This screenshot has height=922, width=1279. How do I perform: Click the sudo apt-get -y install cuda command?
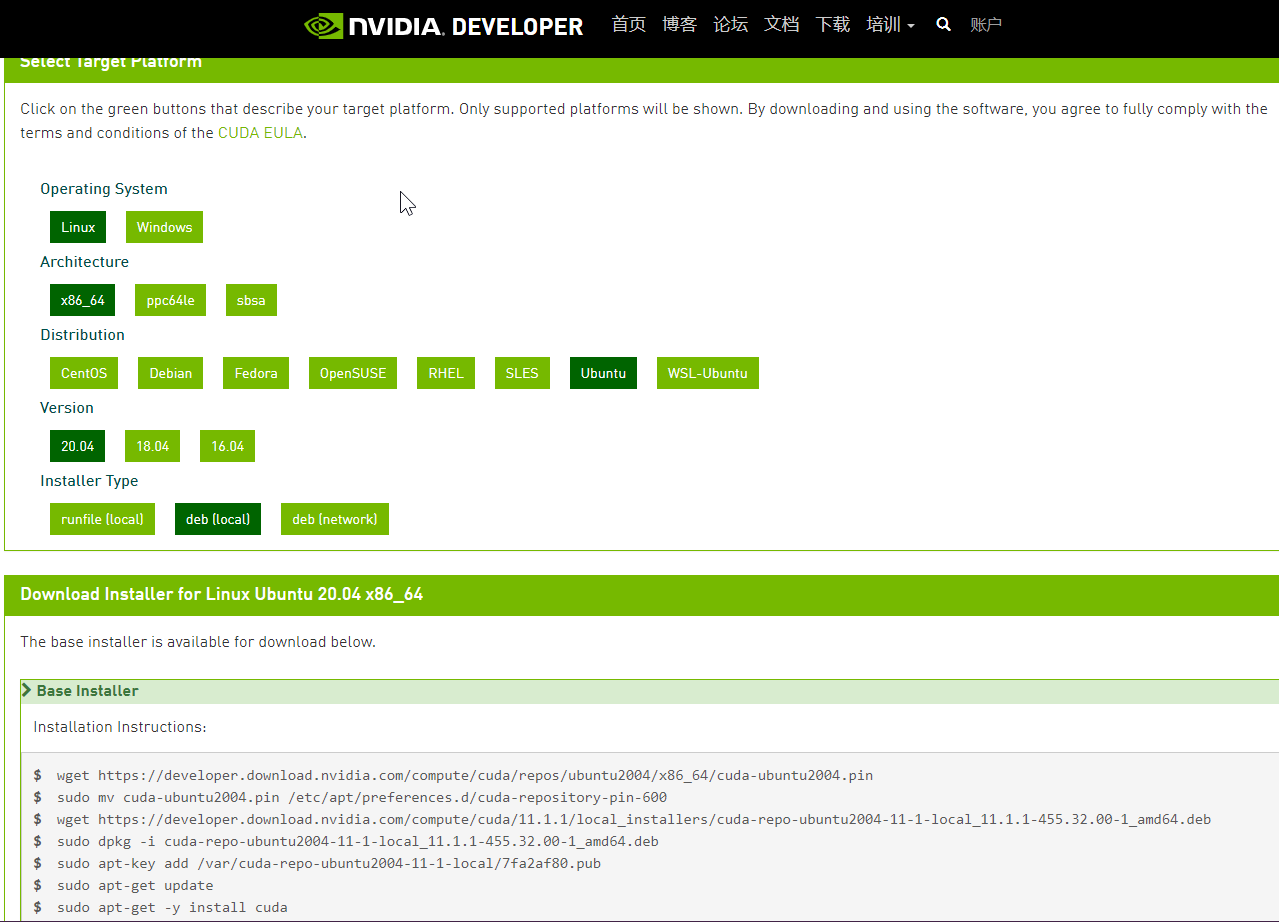coord(172,907)
